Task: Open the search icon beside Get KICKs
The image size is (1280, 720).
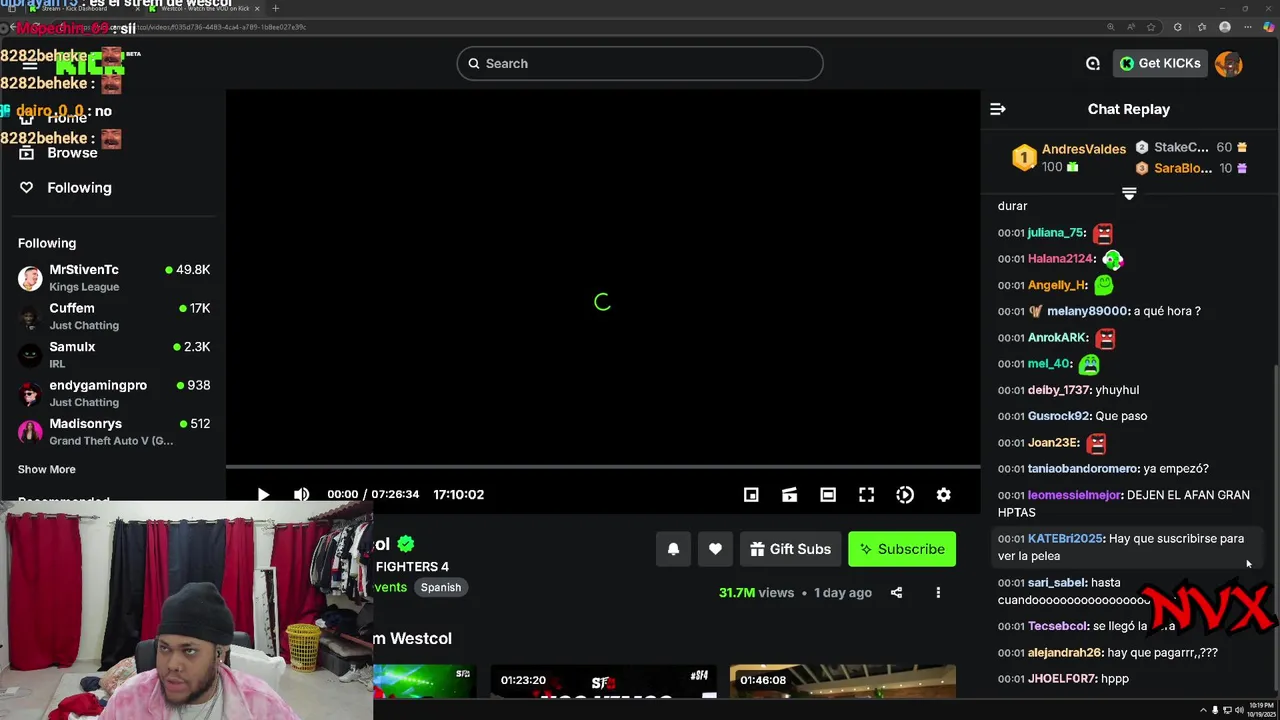Action: [1093, 63]
